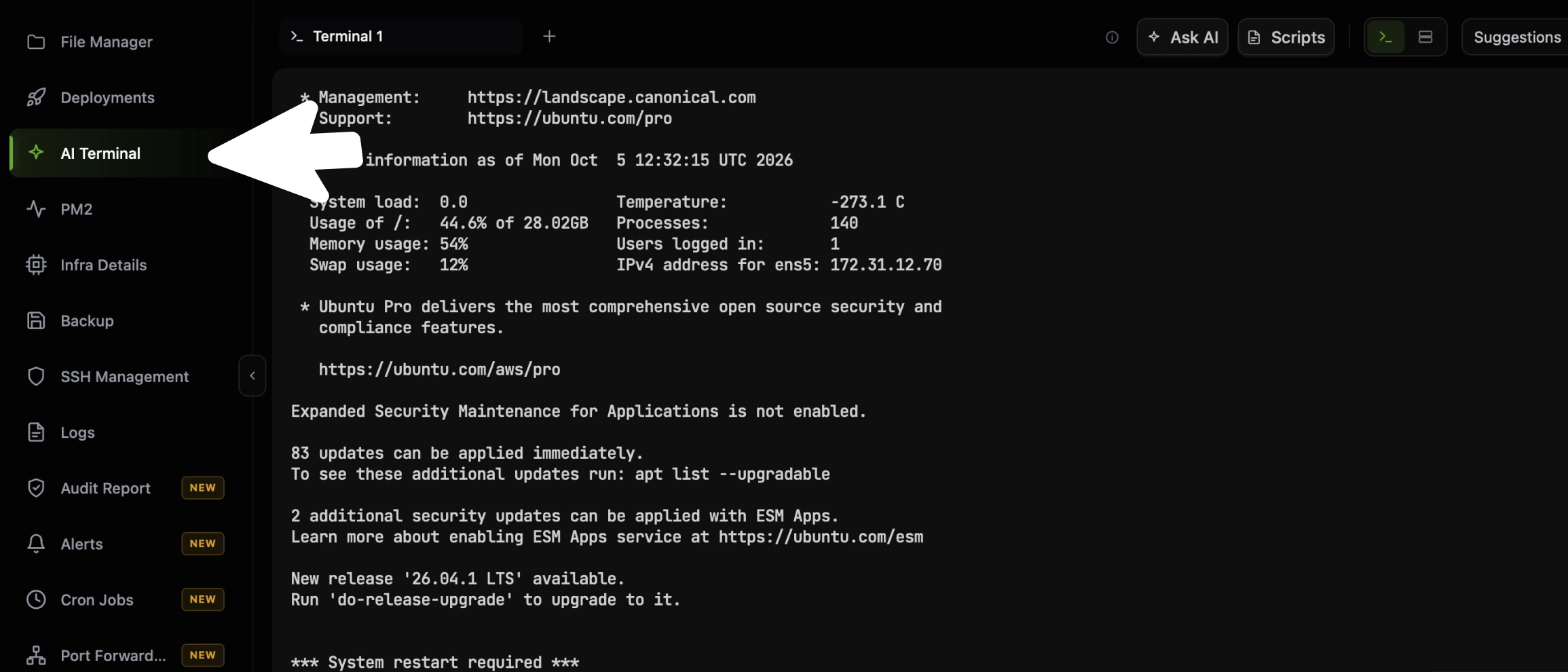Click https://ubuntu.com/pro Support link text

pyautogui.click(x=570, y=119)
